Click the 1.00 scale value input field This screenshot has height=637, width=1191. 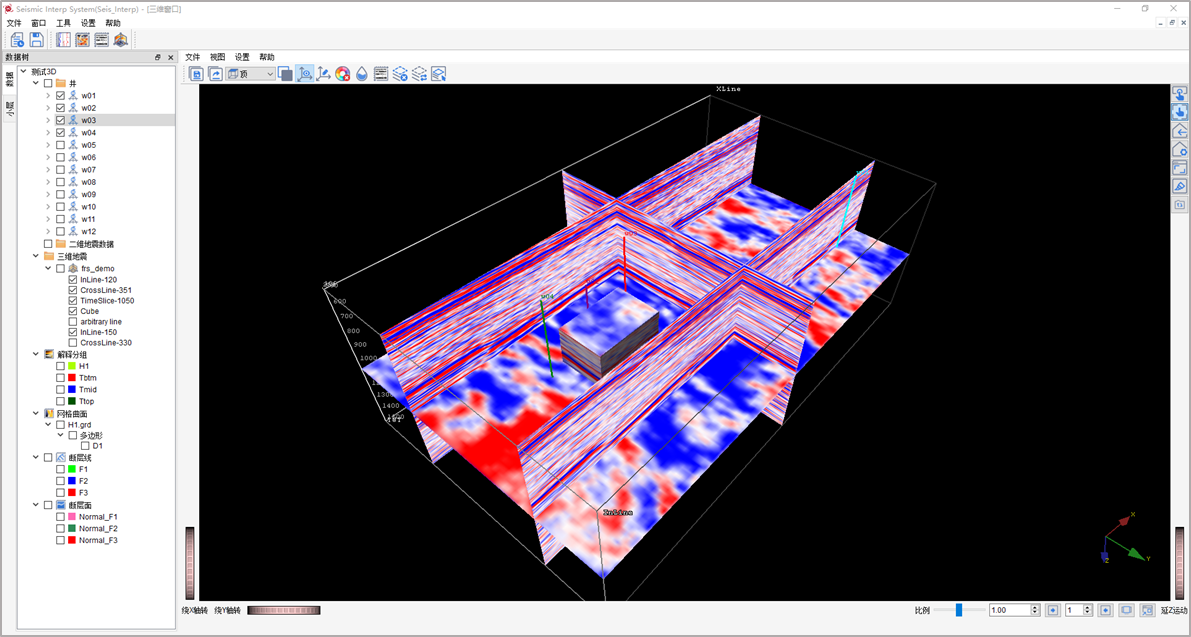click(x=1012, y=610)
